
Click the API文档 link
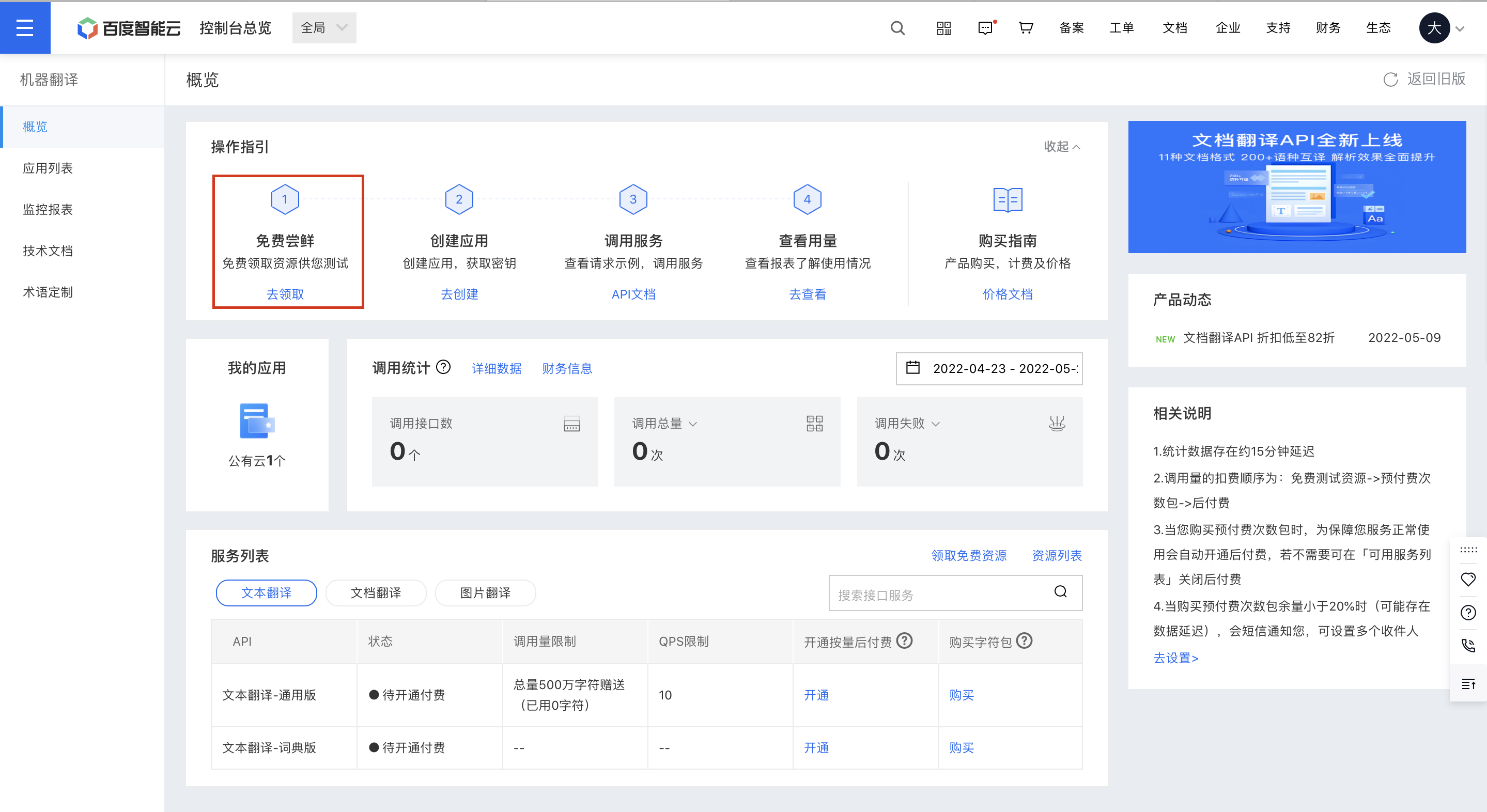pyautogui.click(x=633, y=294)
